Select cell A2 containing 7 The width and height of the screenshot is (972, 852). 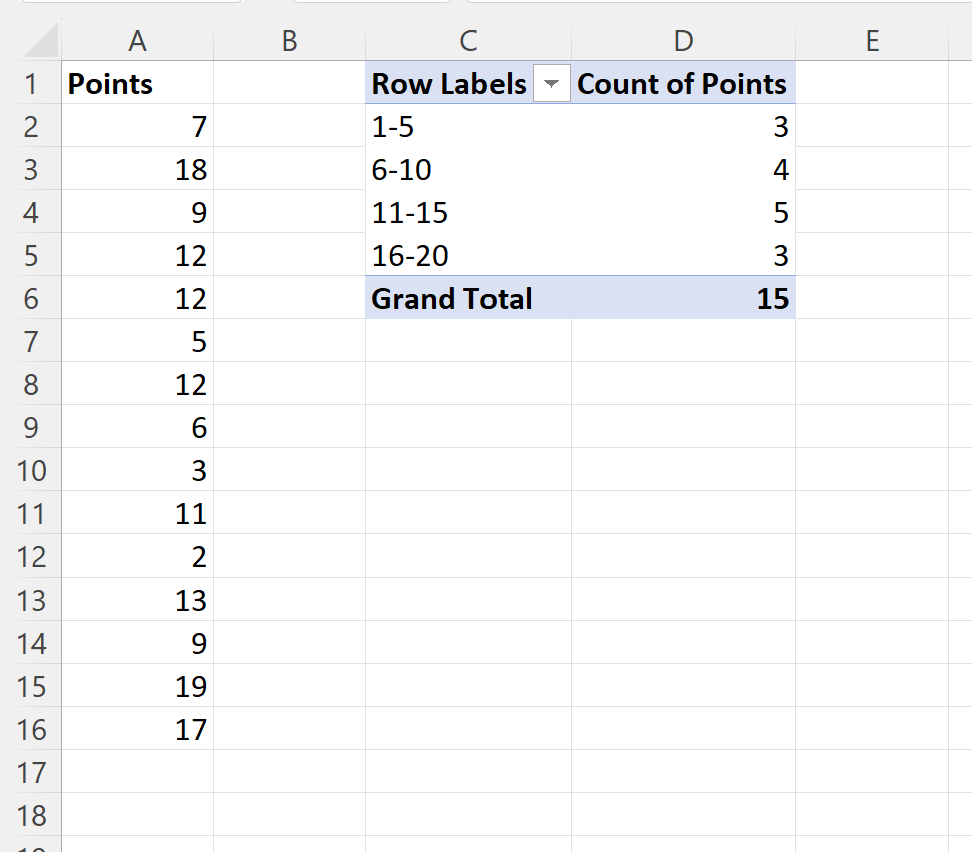click(x=138, y=126)
